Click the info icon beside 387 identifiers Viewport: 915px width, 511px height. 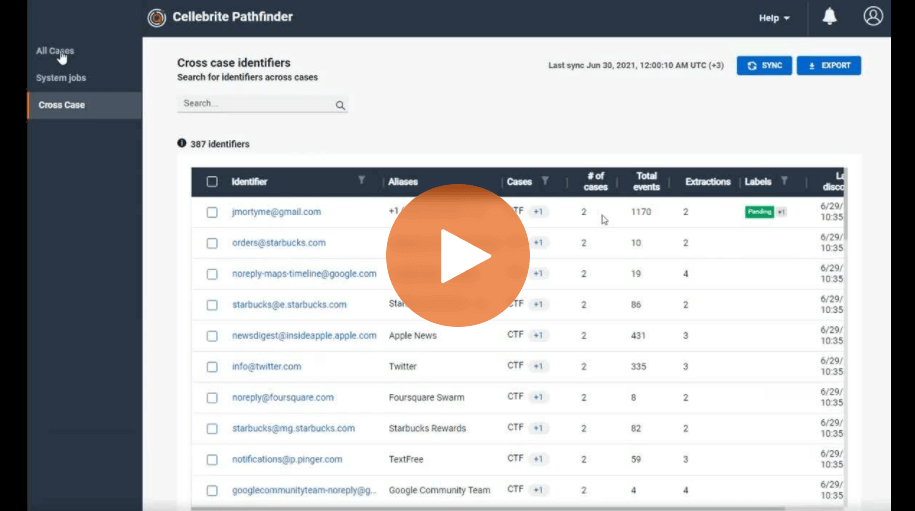pyautogui.click(x=181, y=143)
